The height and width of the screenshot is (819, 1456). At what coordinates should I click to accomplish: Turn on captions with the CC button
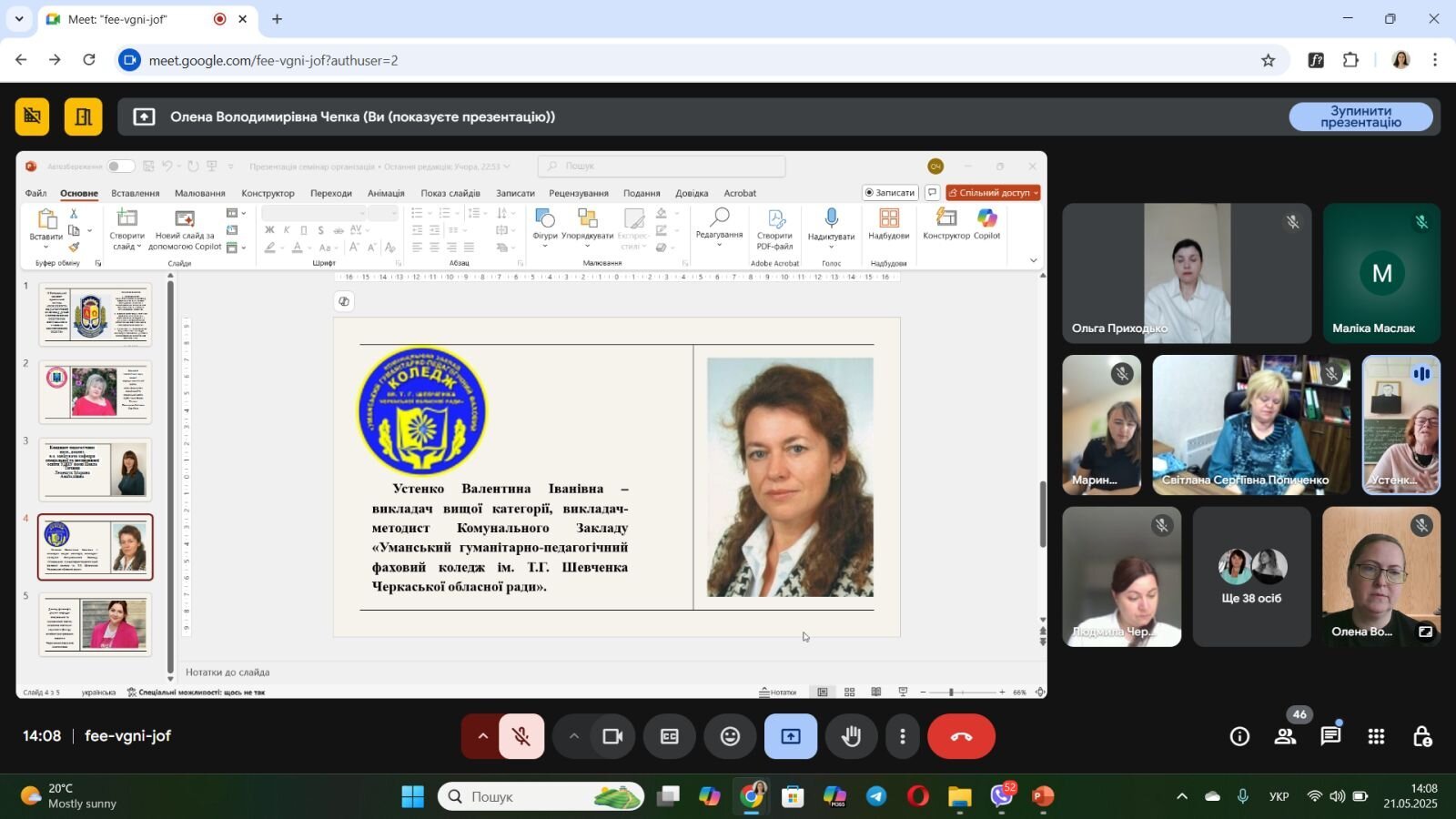coord(670,736)
